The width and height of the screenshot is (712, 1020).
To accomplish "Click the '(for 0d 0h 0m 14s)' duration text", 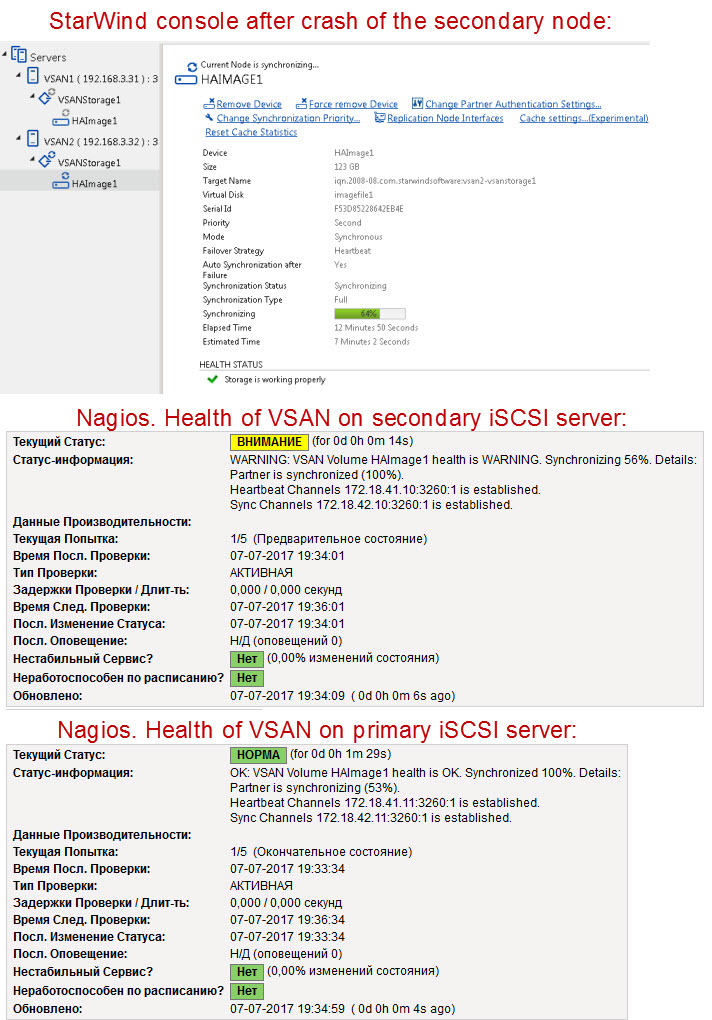I will 362,441.
